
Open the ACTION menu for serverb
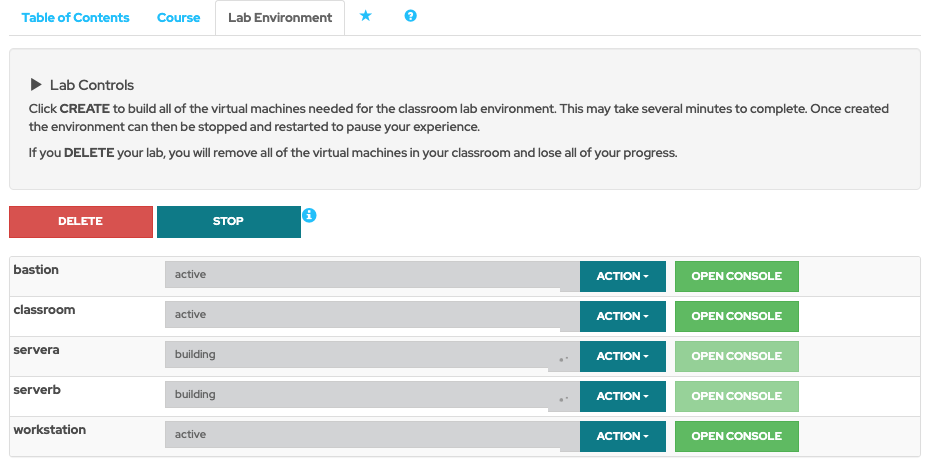(x=622, y=396)
